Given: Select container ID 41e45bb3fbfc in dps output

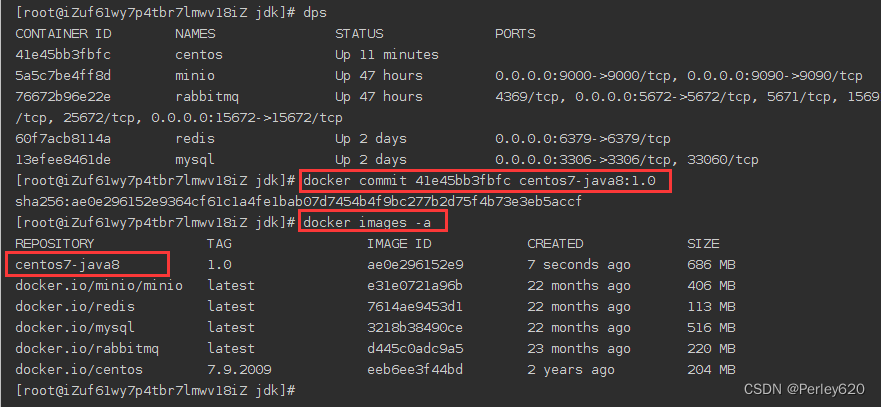Looking at the screenshot, I should (x=63, y=55).
